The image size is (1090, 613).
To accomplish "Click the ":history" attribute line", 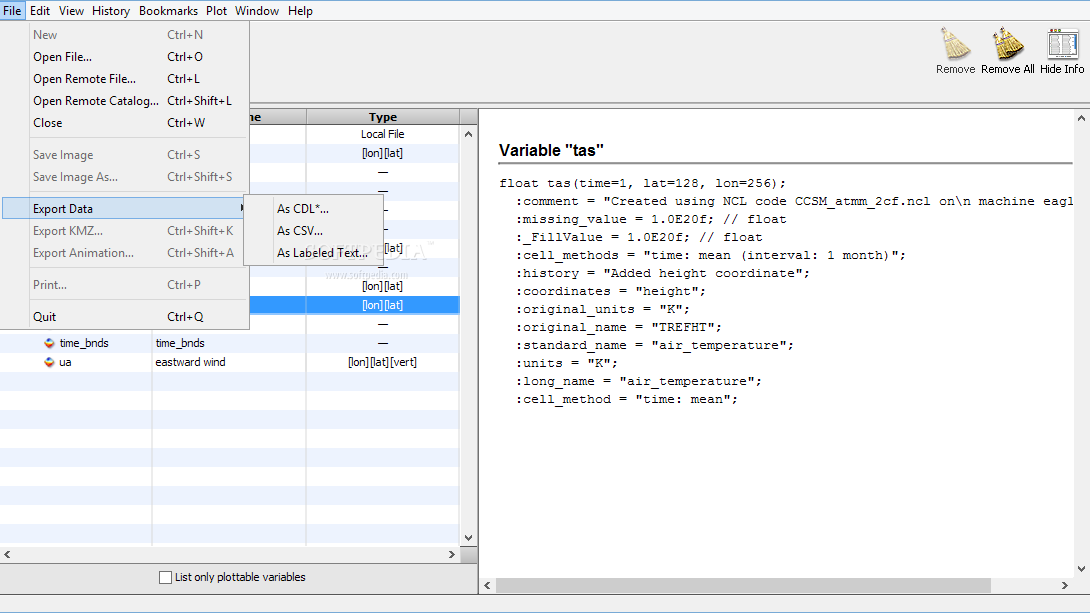I will point(662,273).
